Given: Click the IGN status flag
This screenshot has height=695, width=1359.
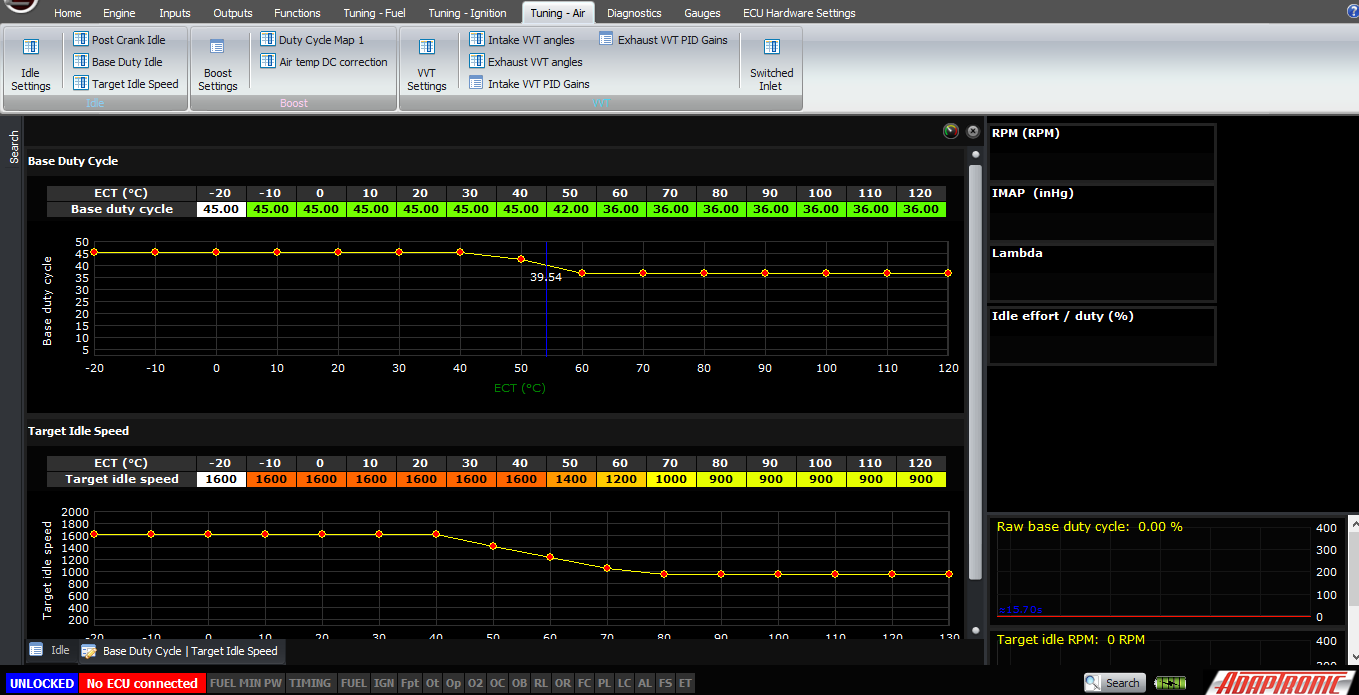Looking at the screenshot, I should (384, 683).
